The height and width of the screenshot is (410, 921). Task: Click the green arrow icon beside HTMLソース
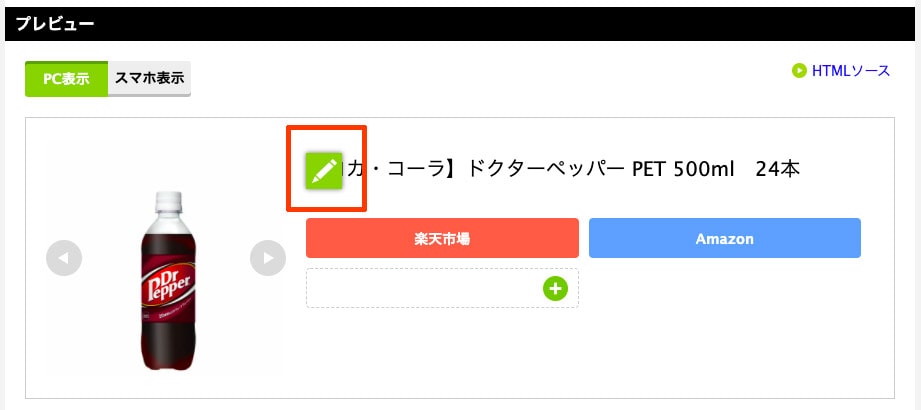click(x=799, y=71)
